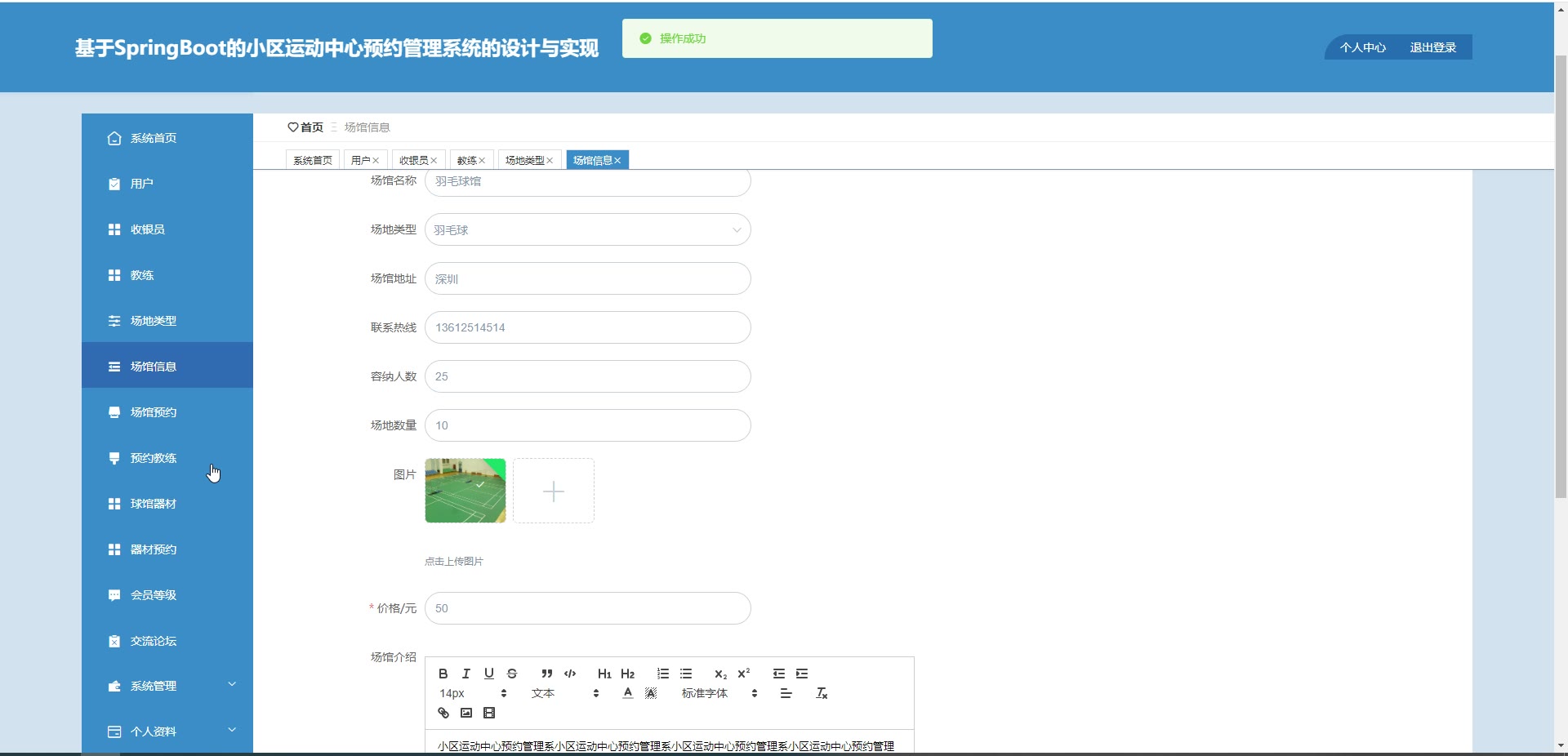Open the text background color picker
The width and height of the screenshot is (1568, 756).
tap(650, 693)
